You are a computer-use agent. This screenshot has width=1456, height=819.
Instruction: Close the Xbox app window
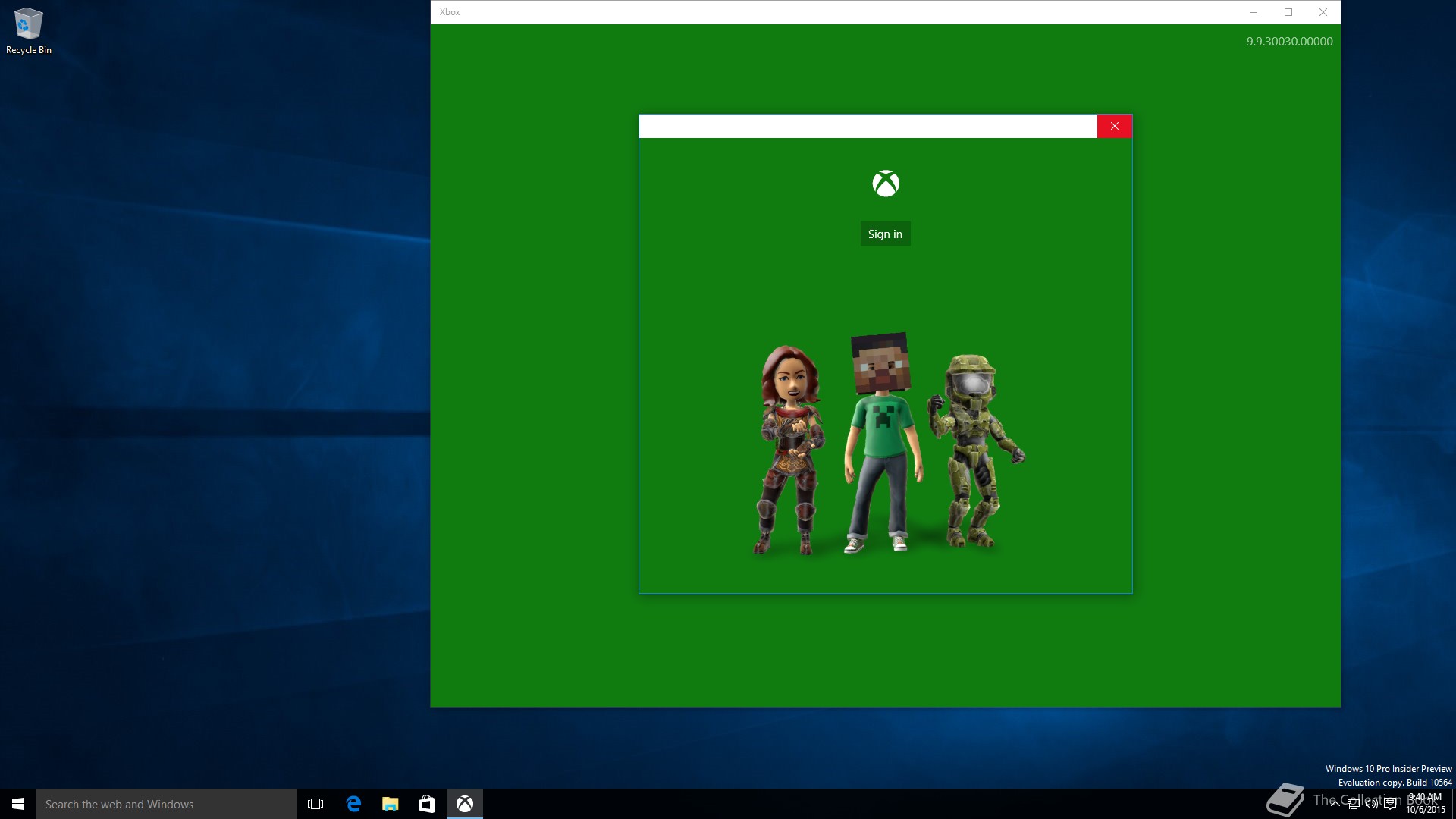tap(1323, 12)
